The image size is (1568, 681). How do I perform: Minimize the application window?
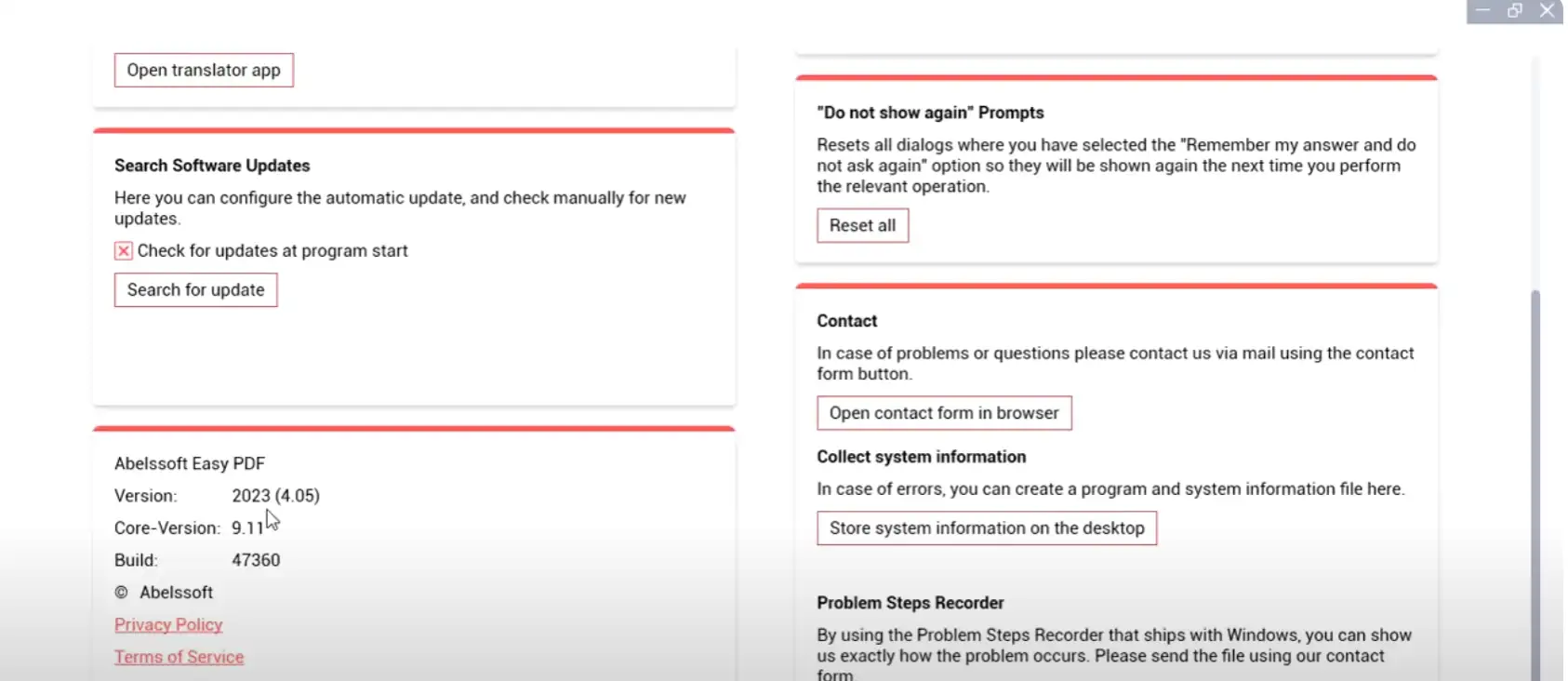pyautogui.click(x=1483, y=11)
